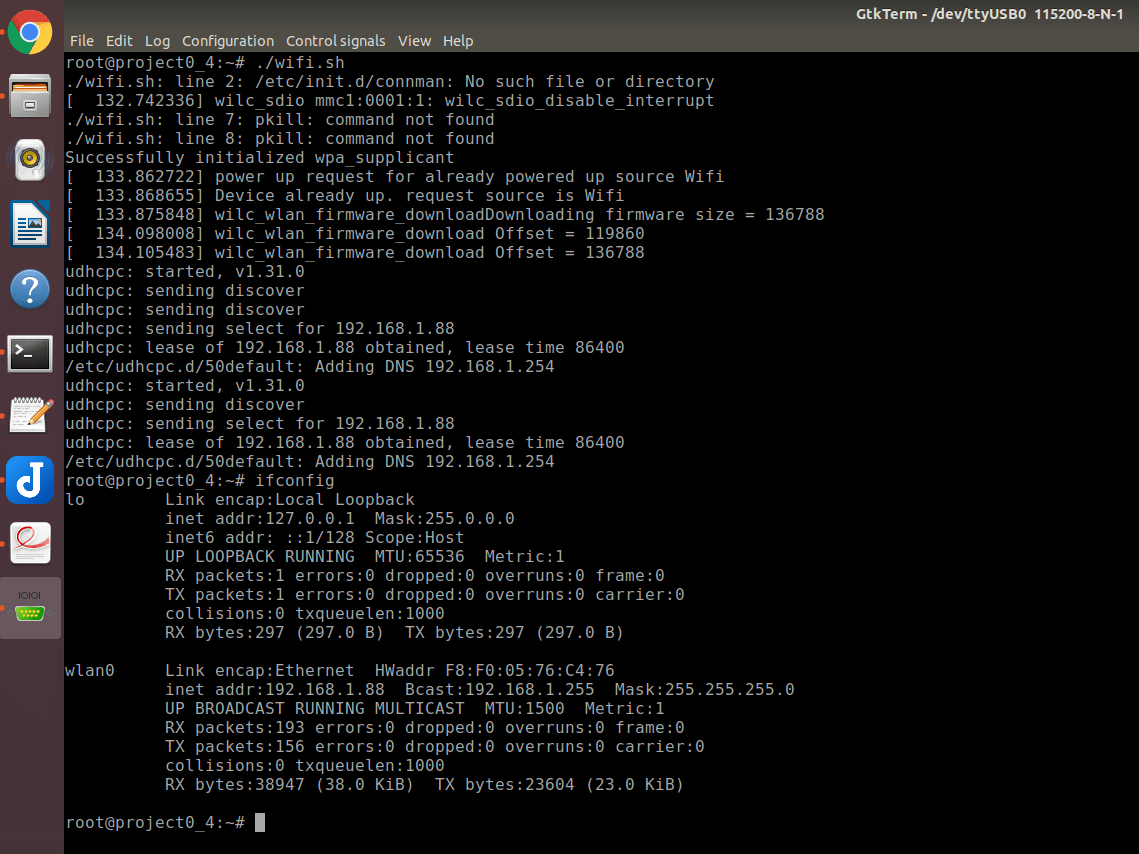
Task: Click 'TX packets:156' text
Action: pyautogui.click(x=235, y=747)
